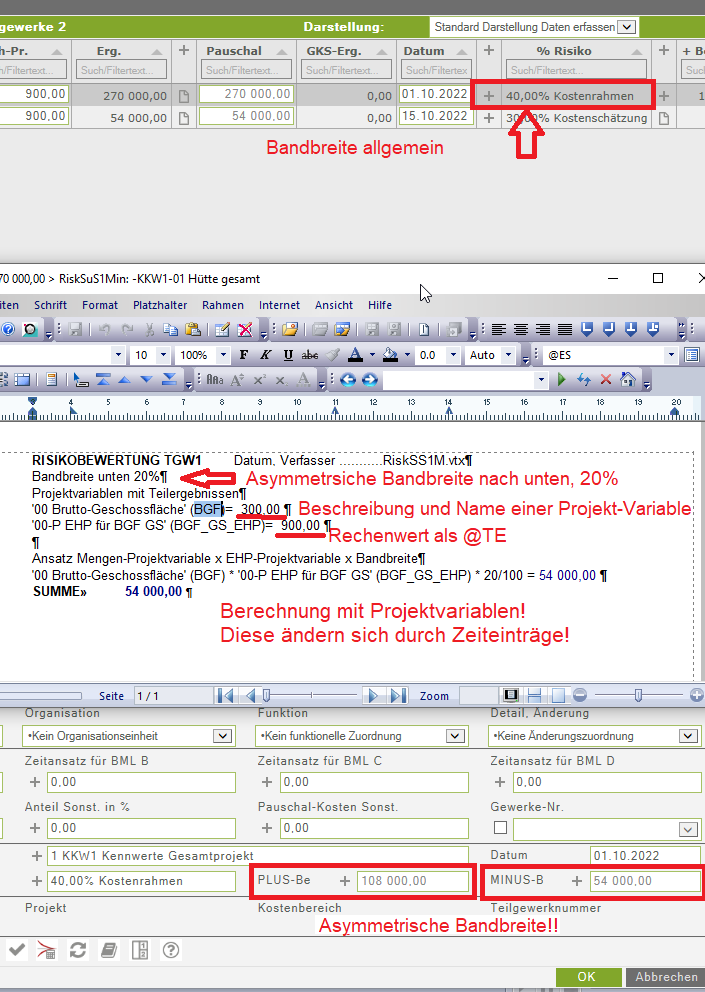Confirm with the OK button
705x992 pixels.
coord(586,977)
